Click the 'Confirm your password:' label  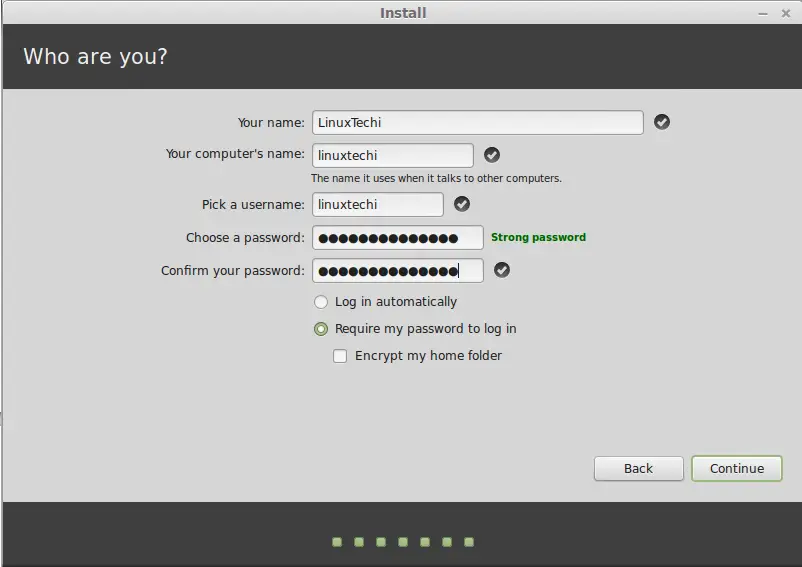(x=233, y=270)
